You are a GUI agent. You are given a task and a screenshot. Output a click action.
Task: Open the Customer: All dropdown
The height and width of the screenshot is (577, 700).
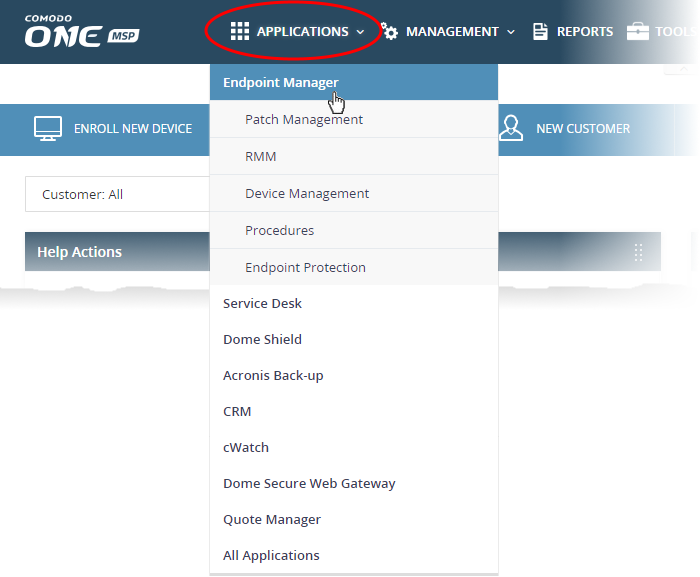pos(117,194)
